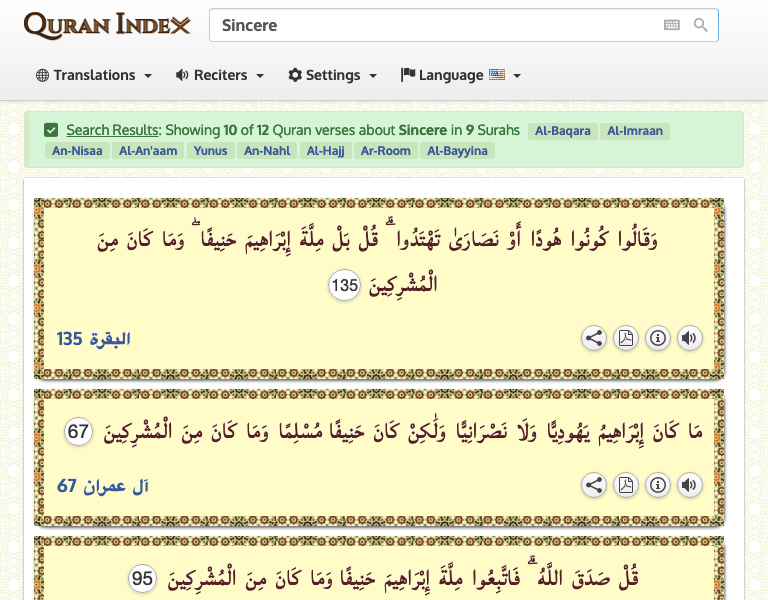The height and width of the screenshot is (600, 768).
Task: Filter results by Al-An'aam surah
Action: (148, 151)
